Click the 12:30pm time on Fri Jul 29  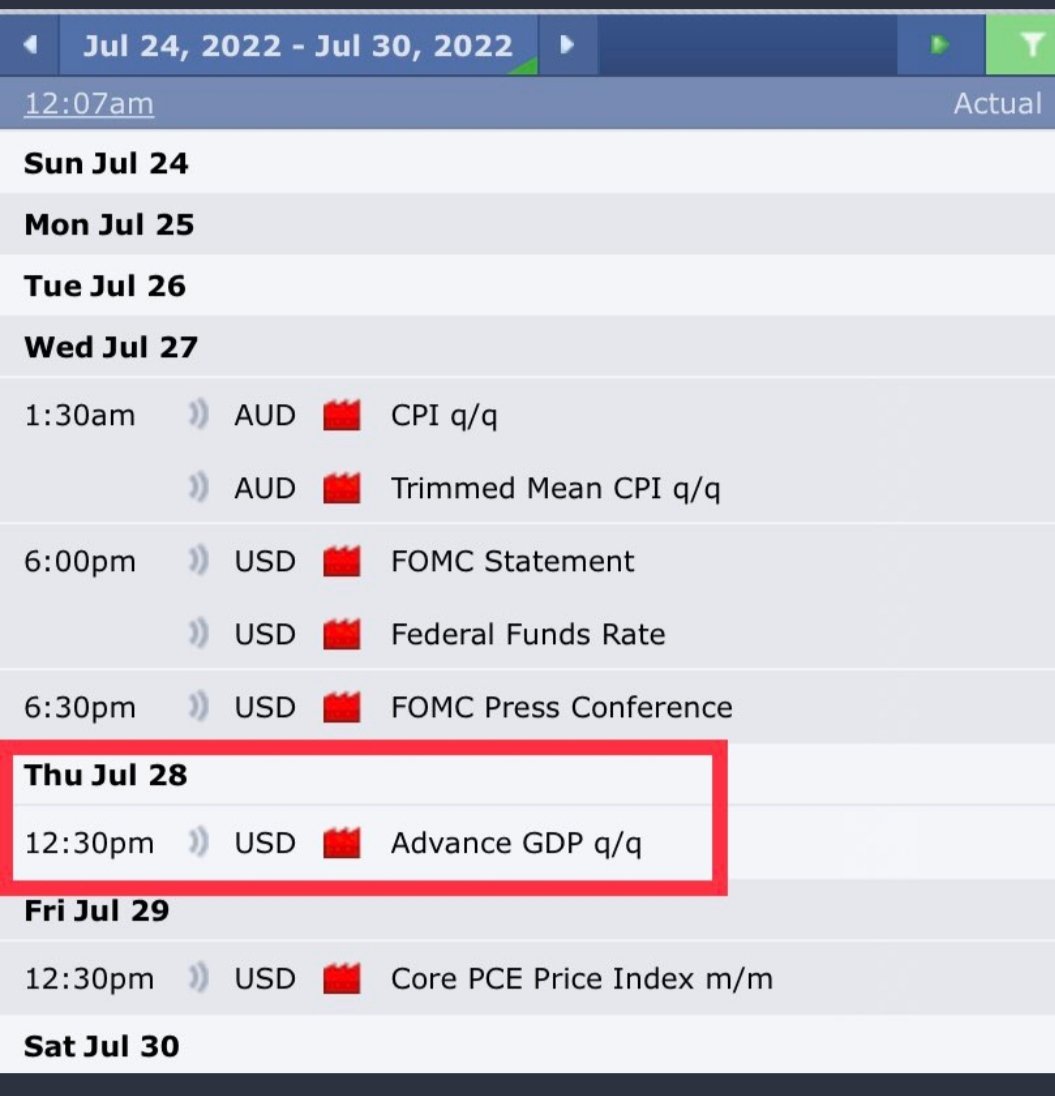(89, 979)
